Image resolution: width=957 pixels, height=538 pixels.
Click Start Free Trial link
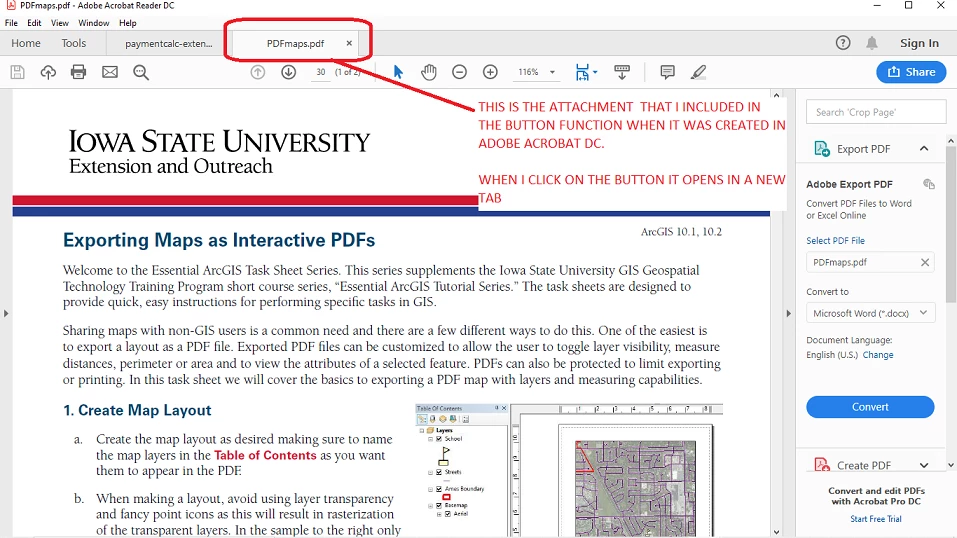876,519
